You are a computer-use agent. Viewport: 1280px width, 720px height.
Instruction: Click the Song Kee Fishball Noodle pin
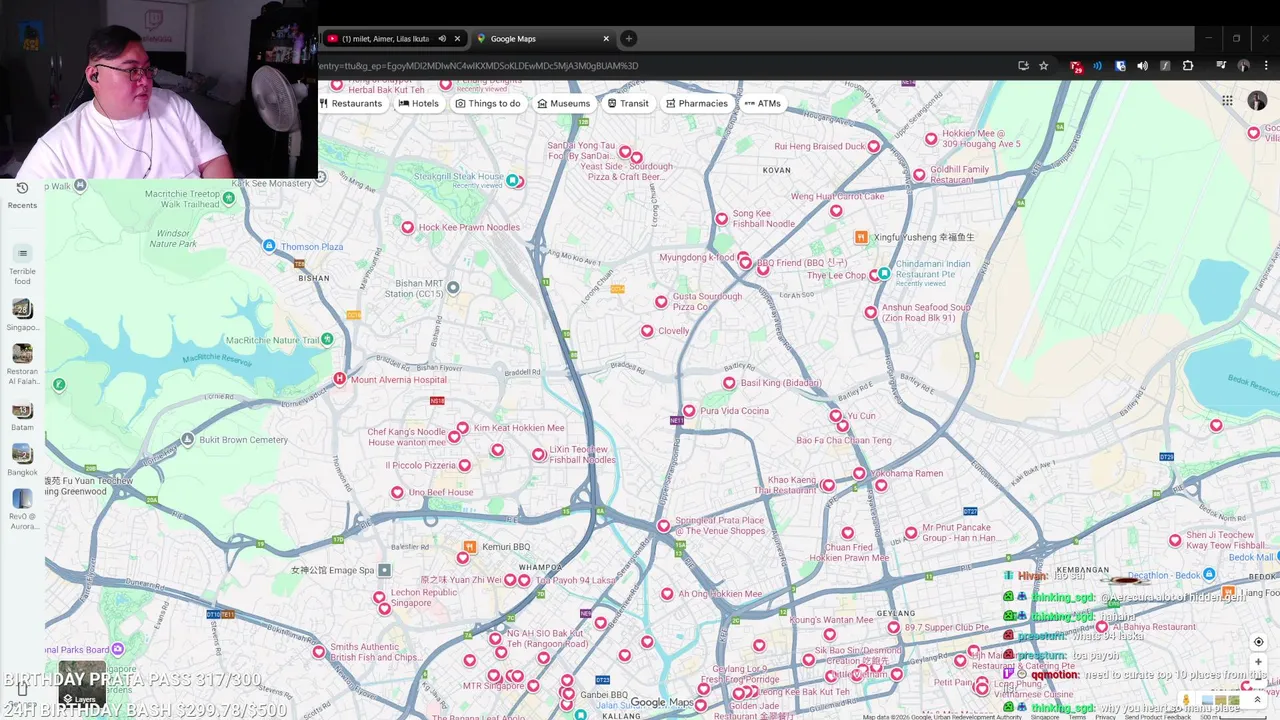[722, 218]
